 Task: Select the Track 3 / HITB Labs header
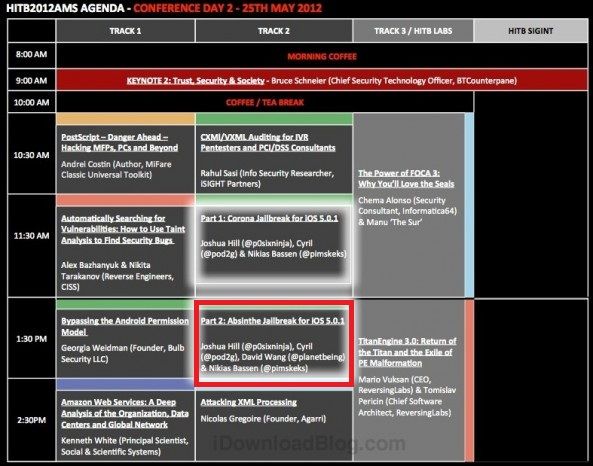point(413,31)
